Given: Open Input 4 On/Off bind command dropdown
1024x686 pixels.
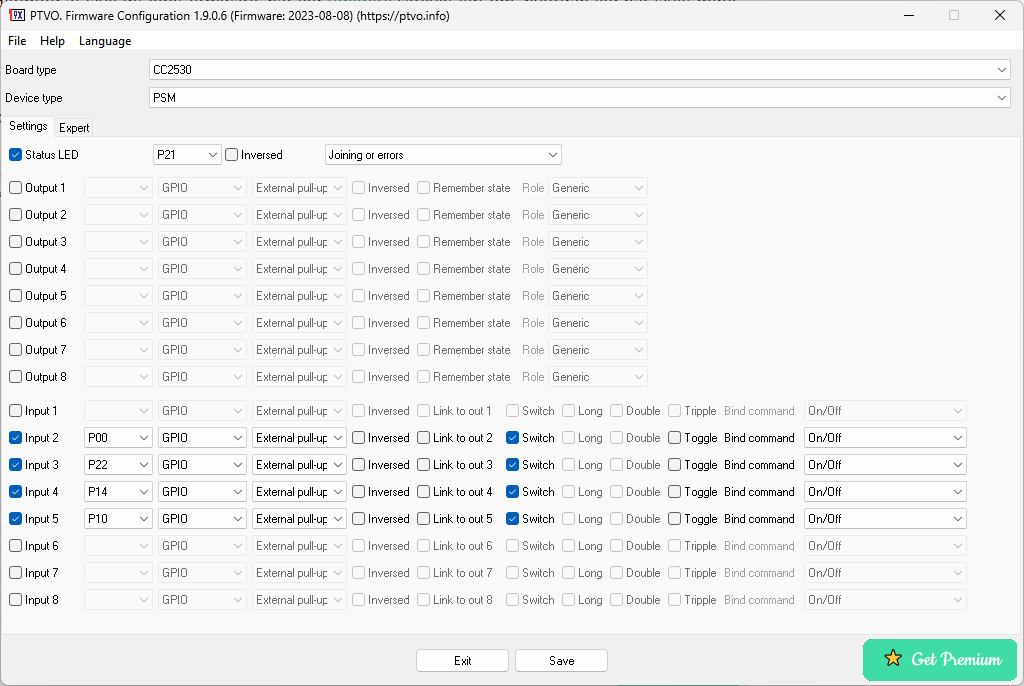Looking at the screenshot, I should point(885,492).
